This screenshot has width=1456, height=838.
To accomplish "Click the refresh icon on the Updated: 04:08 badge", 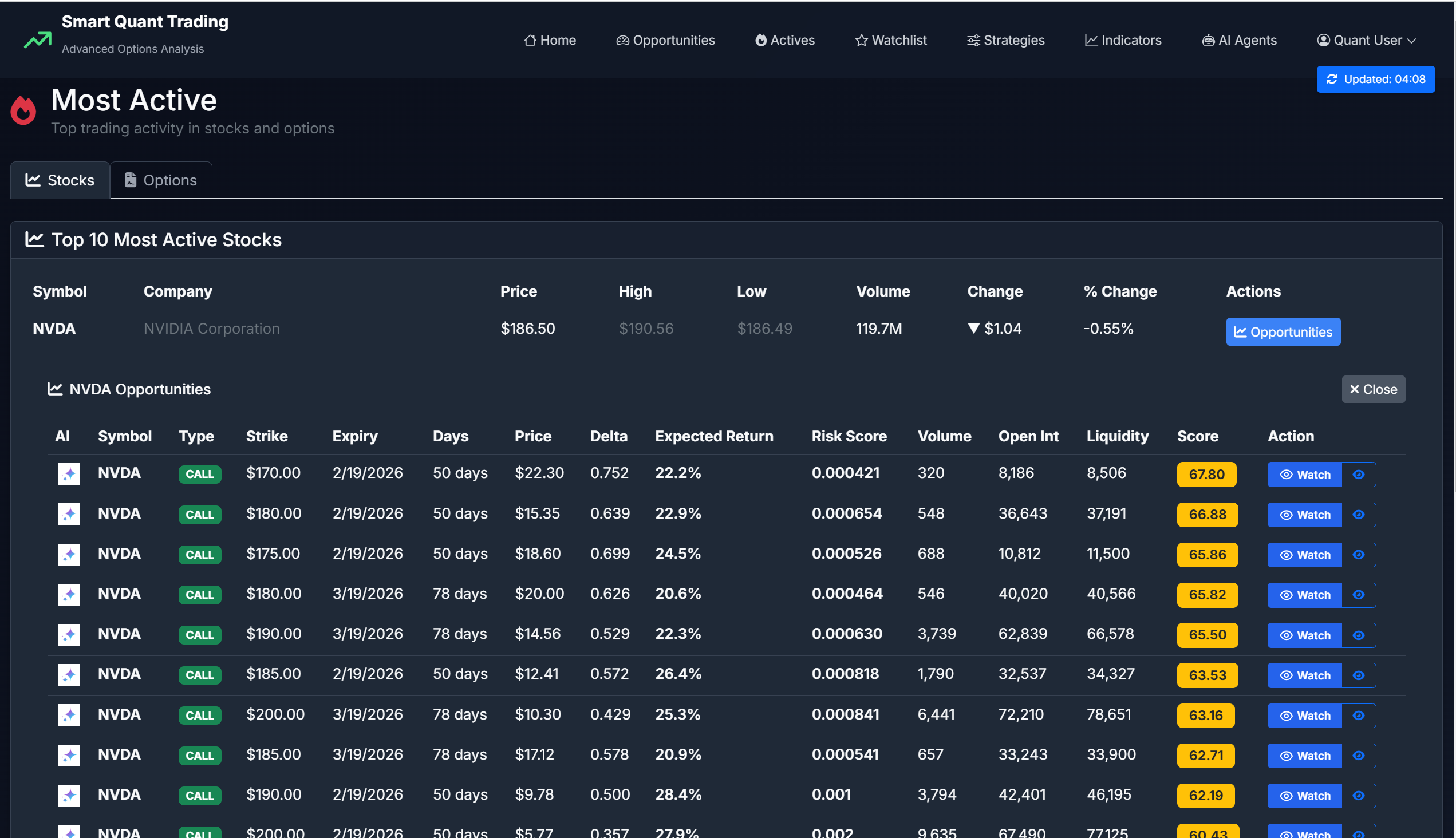I will 1332,79.
